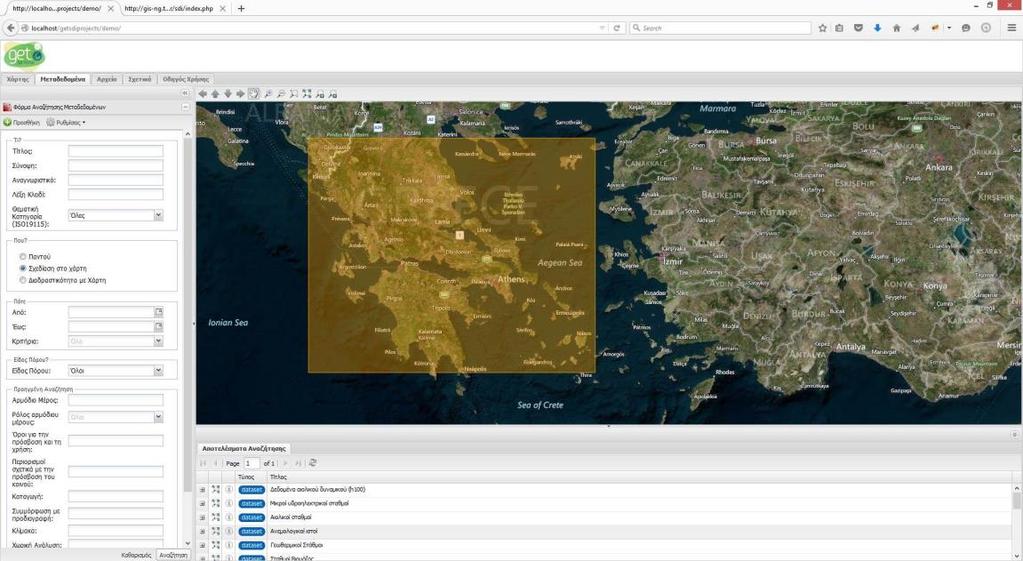Switch to the Αρχεία tab

tap(107, 79)
